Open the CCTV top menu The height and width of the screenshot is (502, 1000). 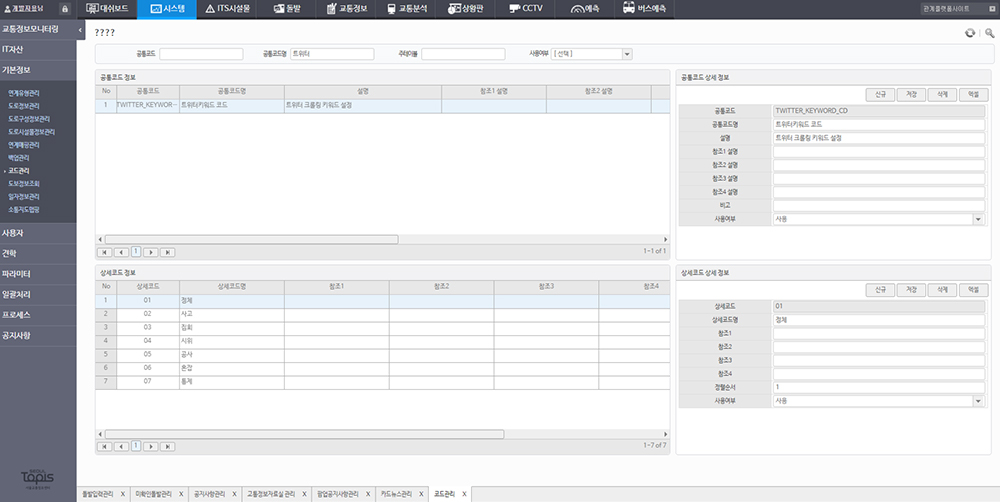point(526,8)
